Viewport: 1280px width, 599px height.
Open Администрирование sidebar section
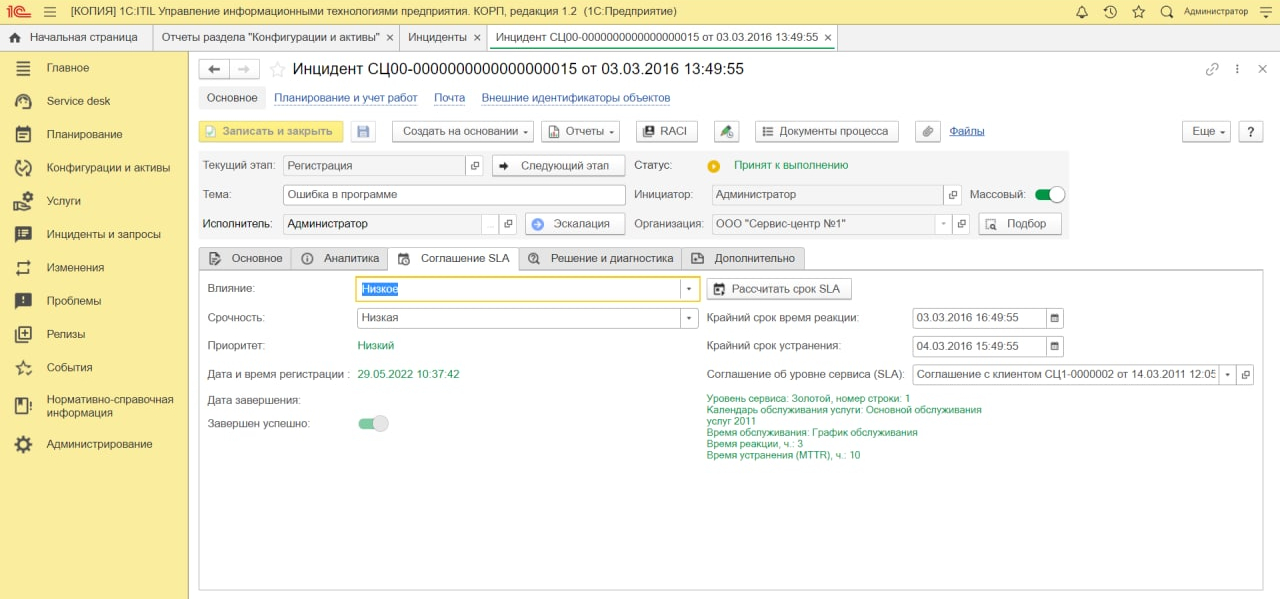click(94, 444)
